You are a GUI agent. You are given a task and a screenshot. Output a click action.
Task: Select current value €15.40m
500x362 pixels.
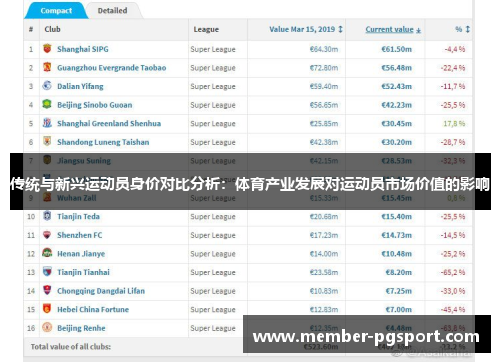coord(397,217)
